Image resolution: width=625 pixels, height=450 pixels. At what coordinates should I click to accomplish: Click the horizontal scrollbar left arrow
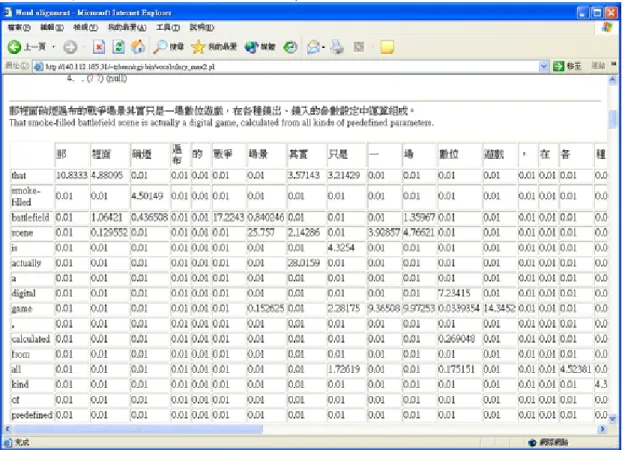click(7, 429)
